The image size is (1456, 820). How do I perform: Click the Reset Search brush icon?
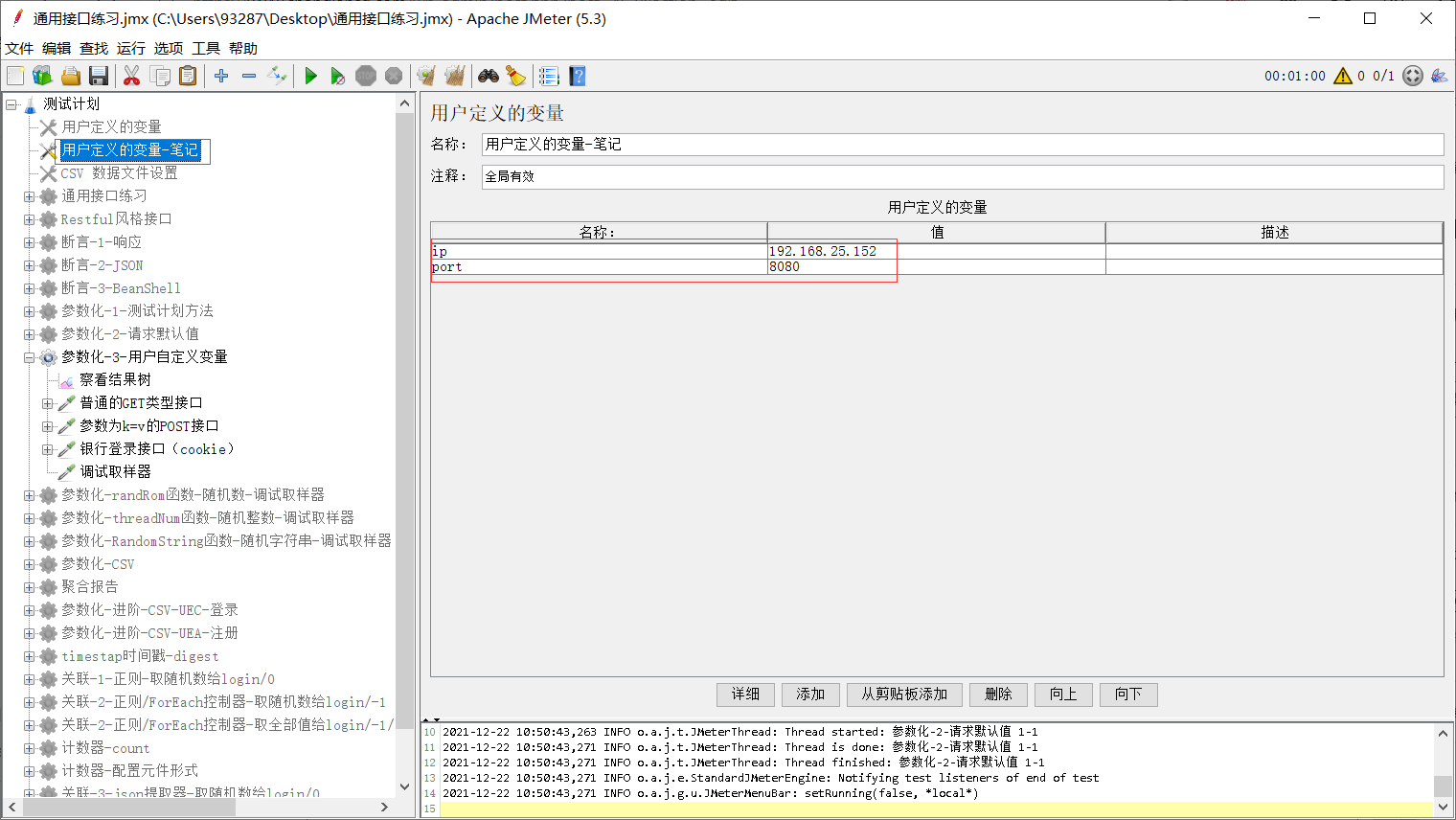pos(516,76)
